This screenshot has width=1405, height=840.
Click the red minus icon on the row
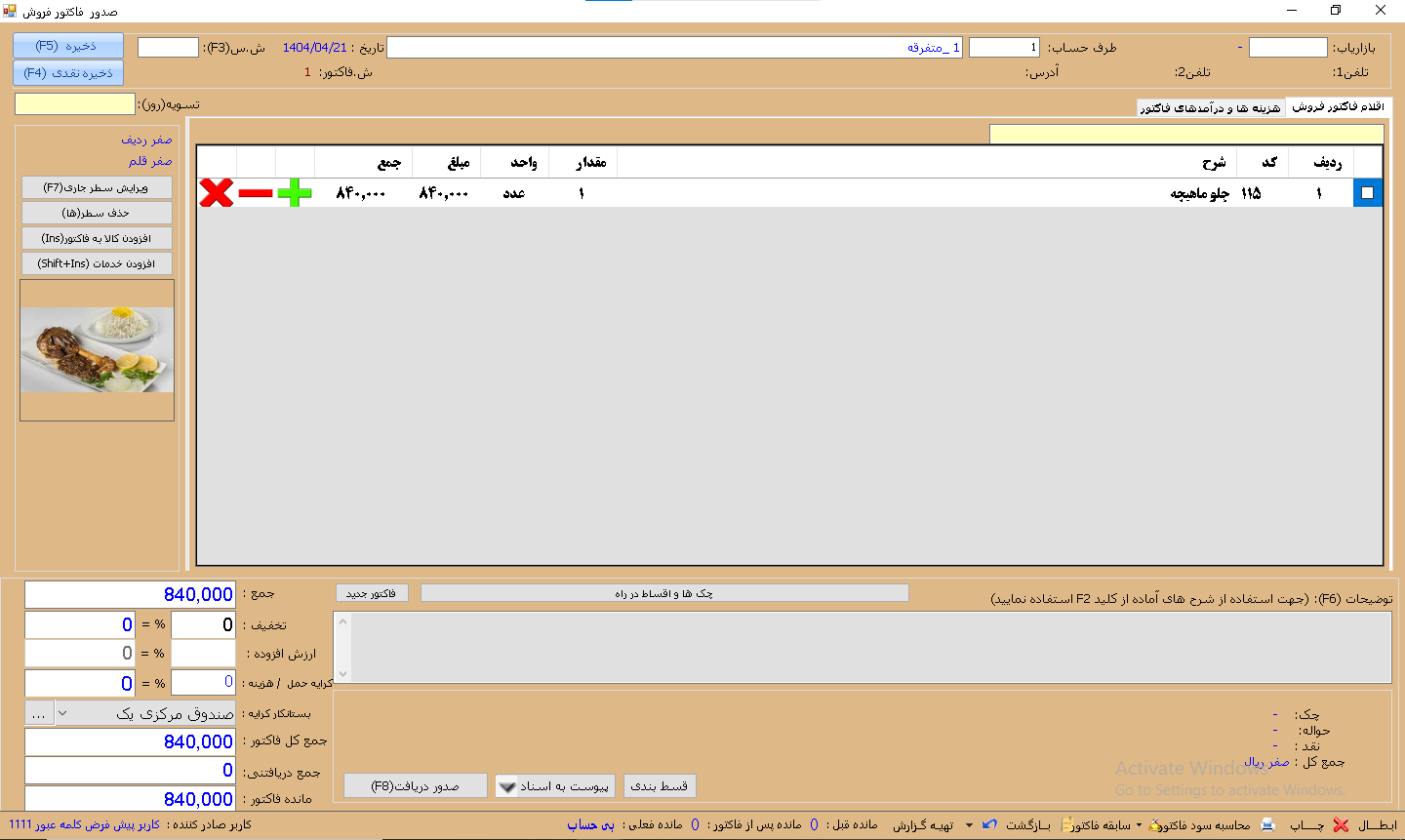[256, 193]
